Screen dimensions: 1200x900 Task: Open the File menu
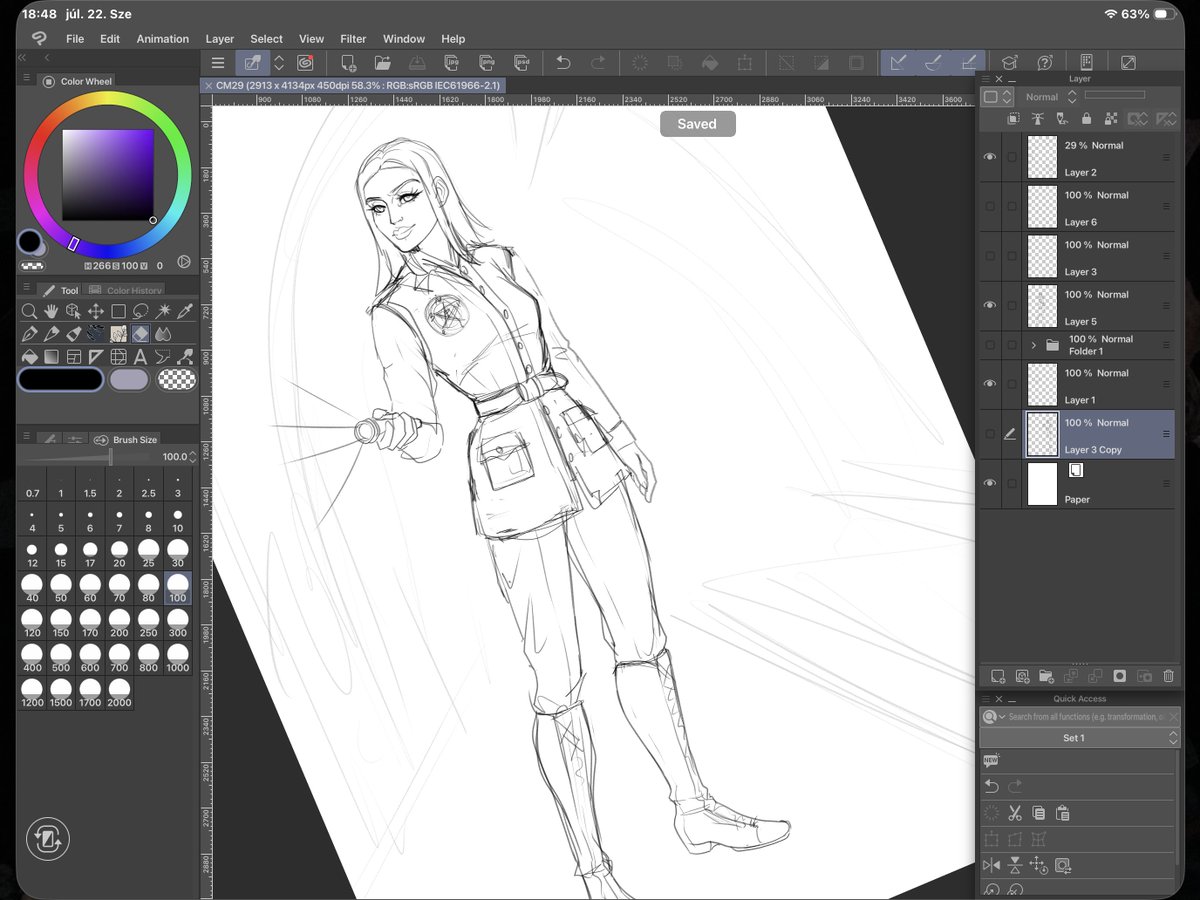(x=75, y=39)
